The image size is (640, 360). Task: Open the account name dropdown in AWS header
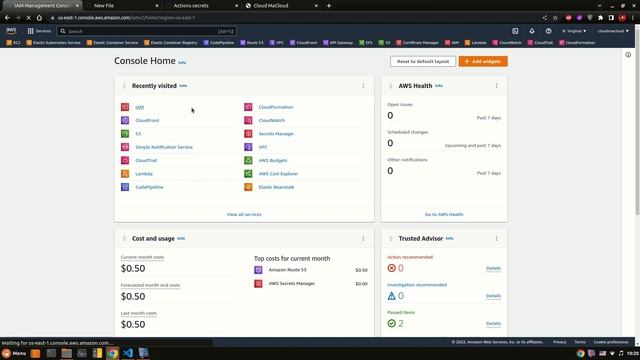(x=613, y=31)
